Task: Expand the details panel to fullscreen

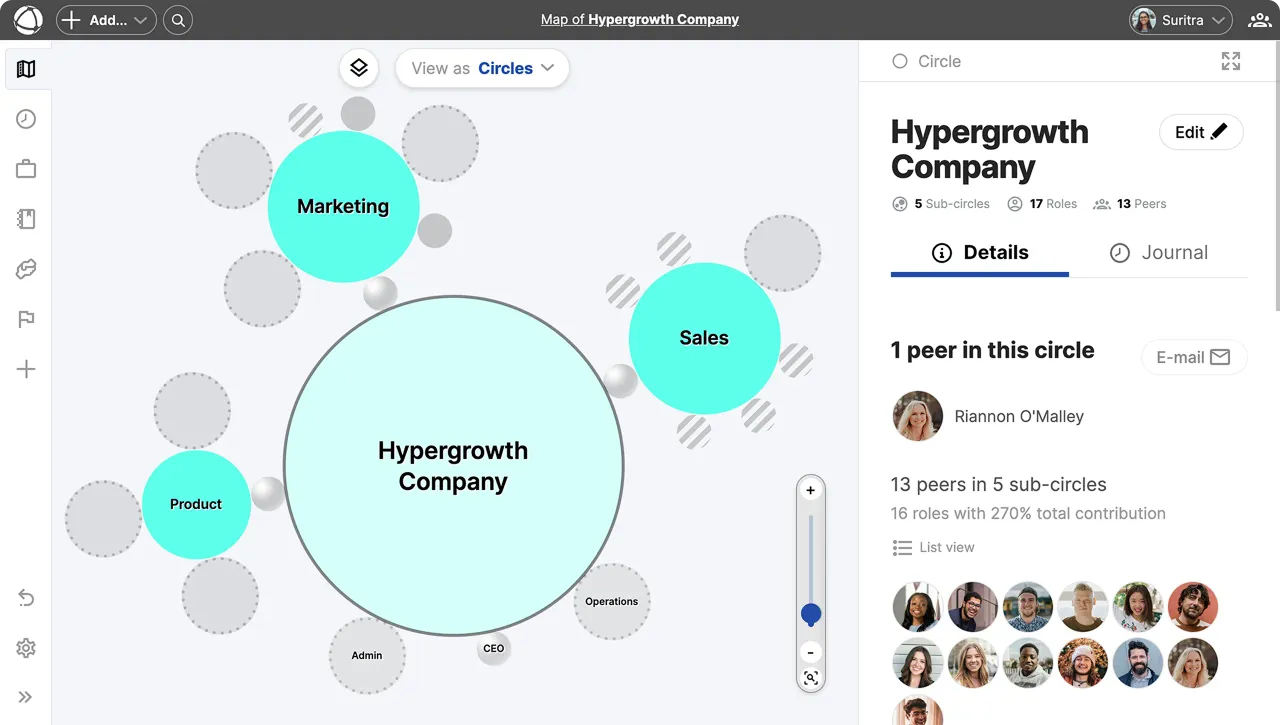Action: point(1231,61)
